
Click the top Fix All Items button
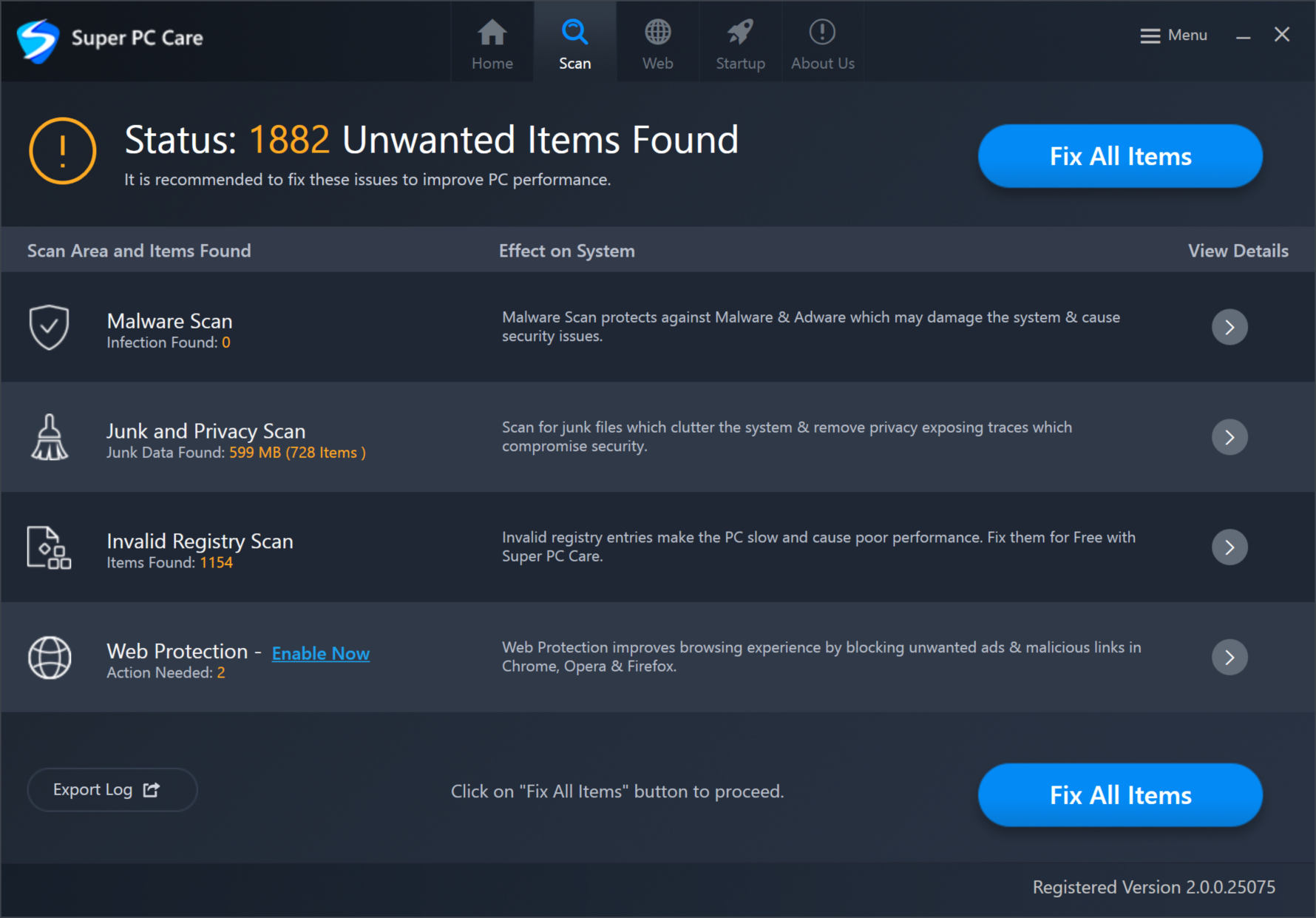click(x=1120, y=156)
